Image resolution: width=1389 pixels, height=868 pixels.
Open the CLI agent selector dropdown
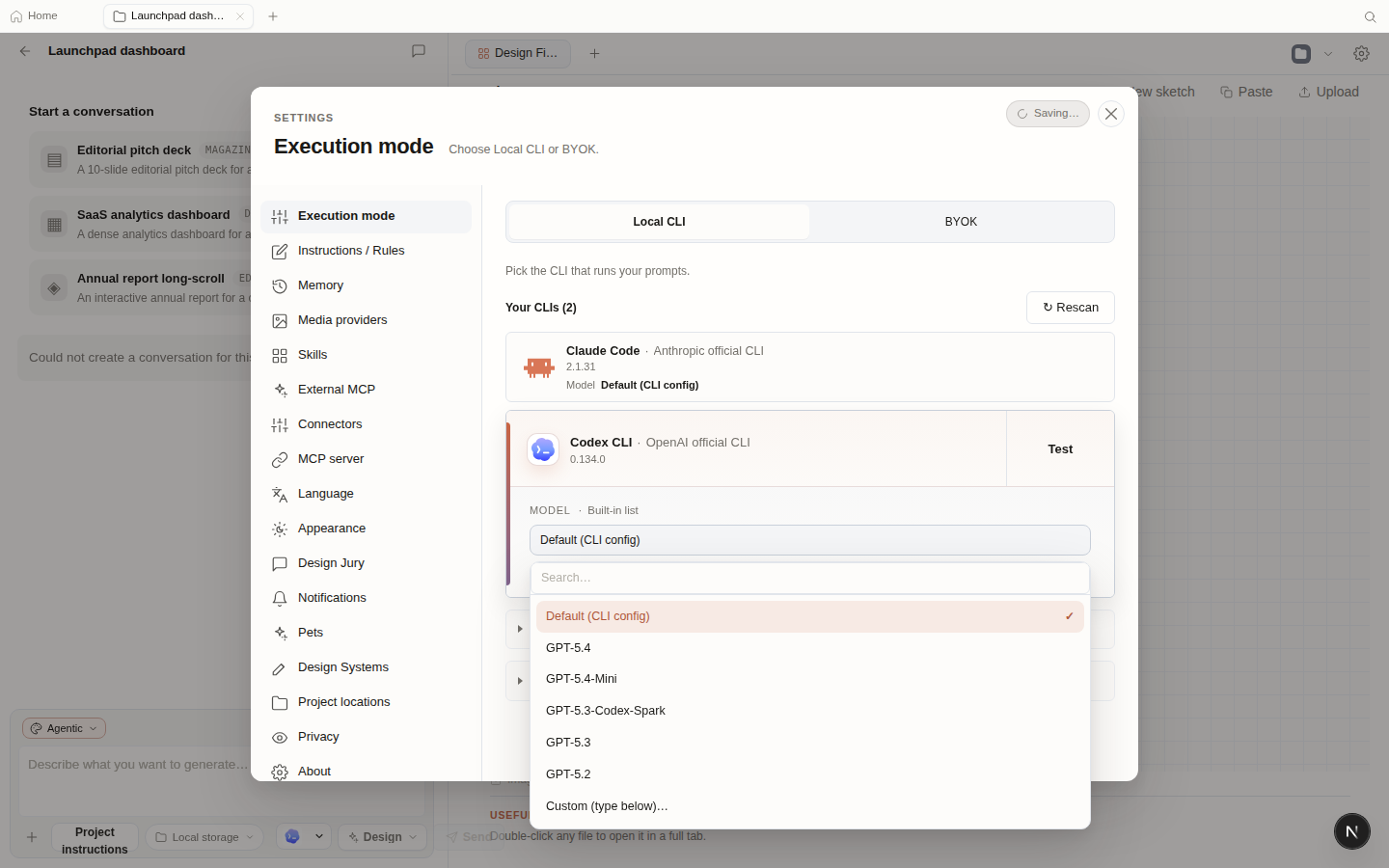click(304, 837)
